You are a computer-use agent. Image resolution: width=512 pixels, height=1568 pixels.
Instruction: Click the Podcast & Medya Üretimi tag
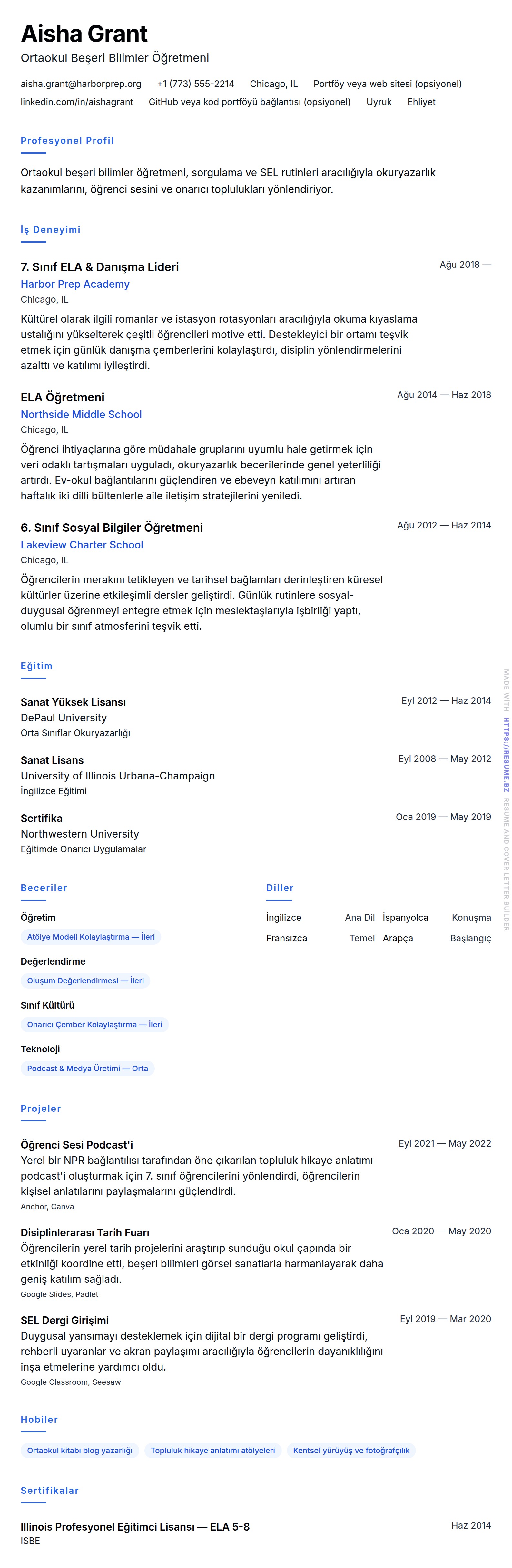[87, 1068]
